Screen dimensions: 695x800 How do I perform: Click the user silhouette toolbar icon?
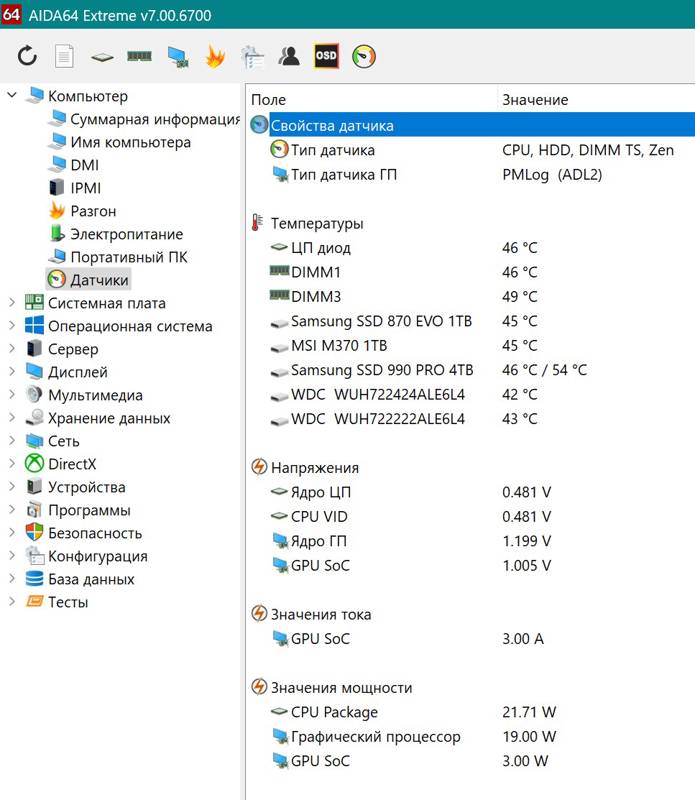tap(290, 57)
